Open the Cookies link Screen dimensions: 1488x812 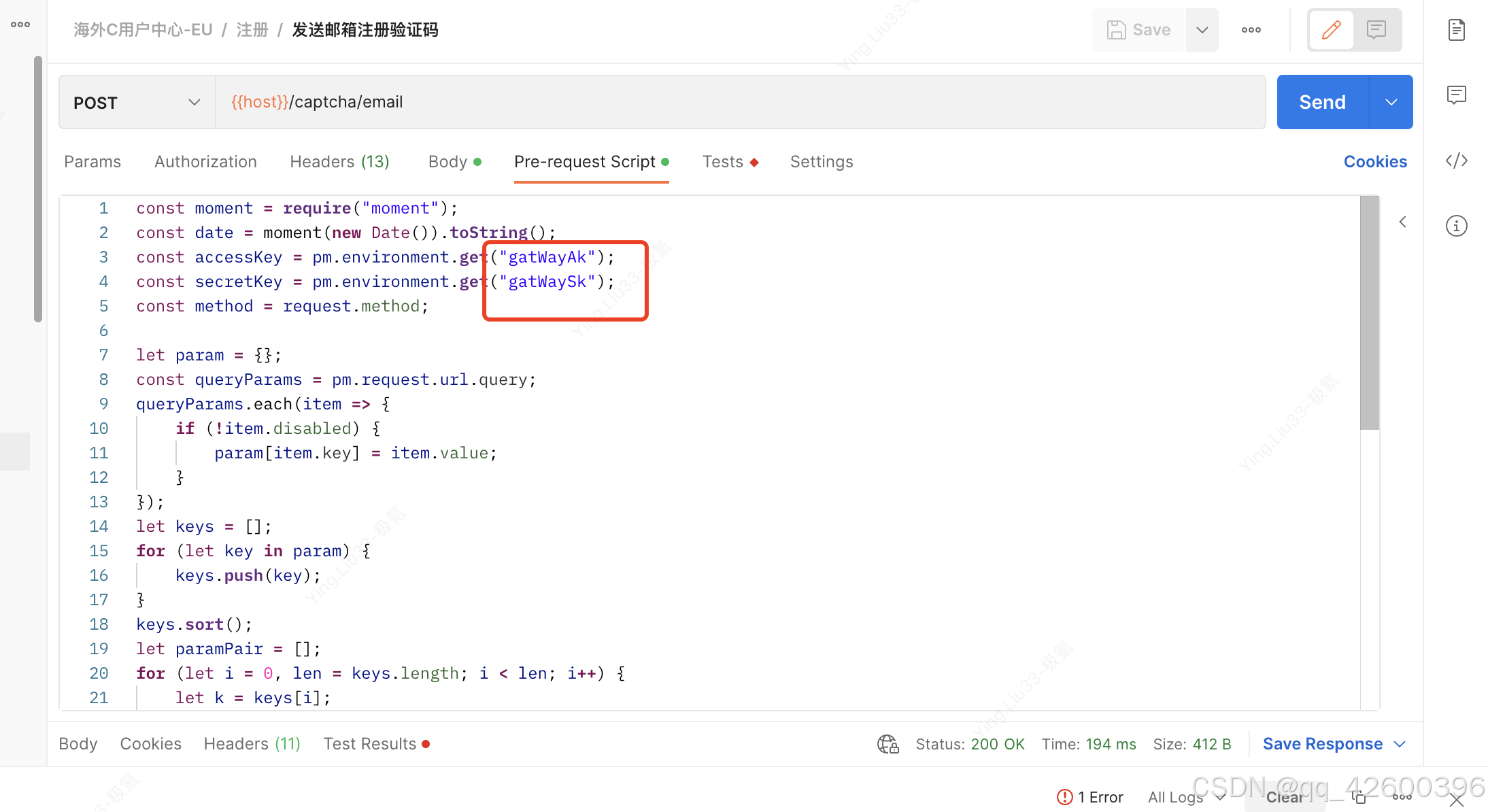tap(1375, 162)
